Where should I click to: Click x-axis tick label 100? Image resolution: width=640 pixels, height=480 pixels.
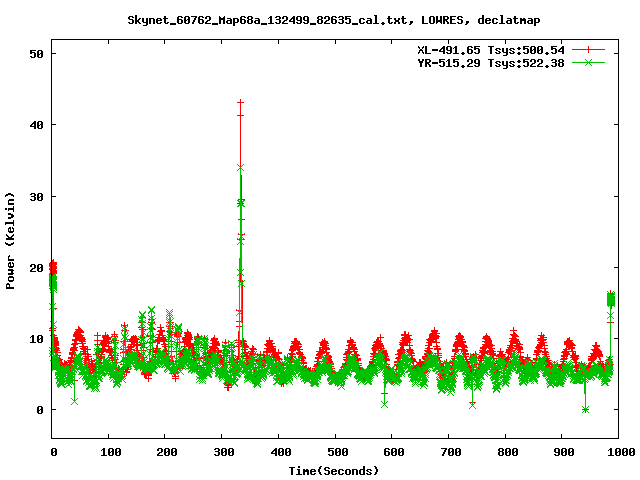pos(111,452)
